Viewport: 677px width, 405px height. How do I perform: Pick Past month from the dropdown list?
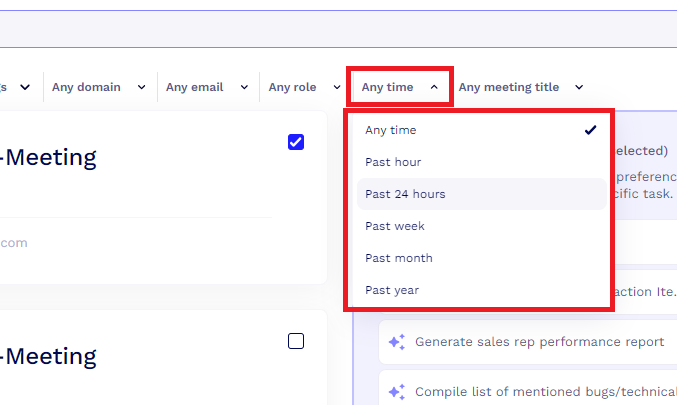coord(399,258)
